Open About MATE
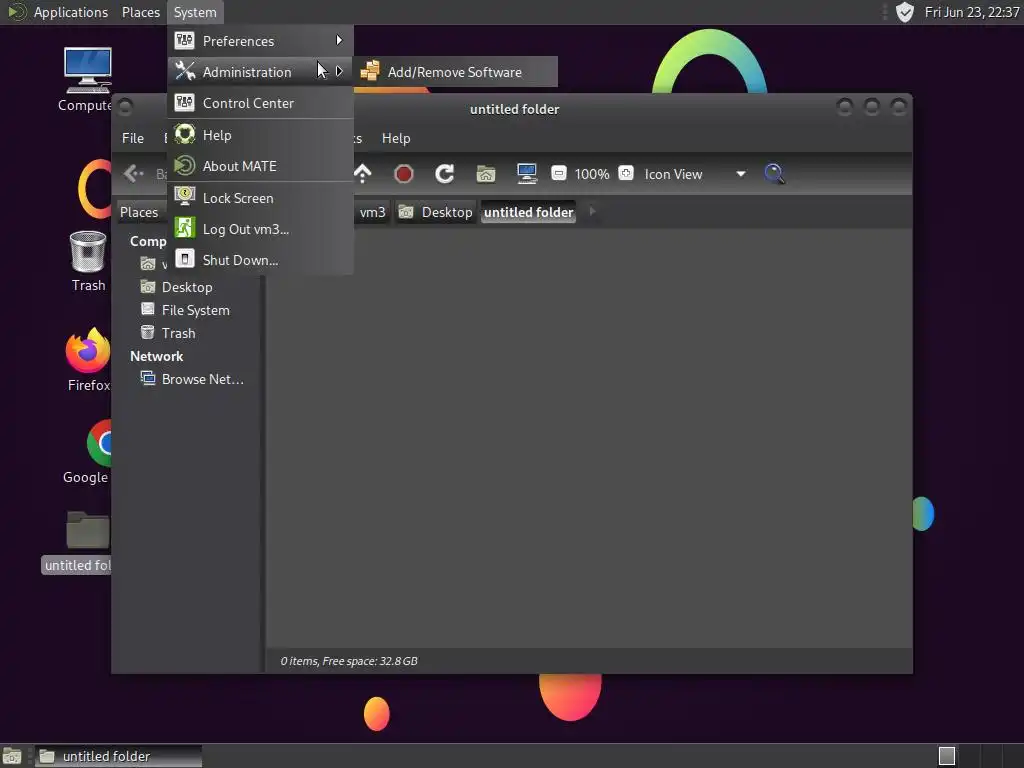 pos(261,166)
